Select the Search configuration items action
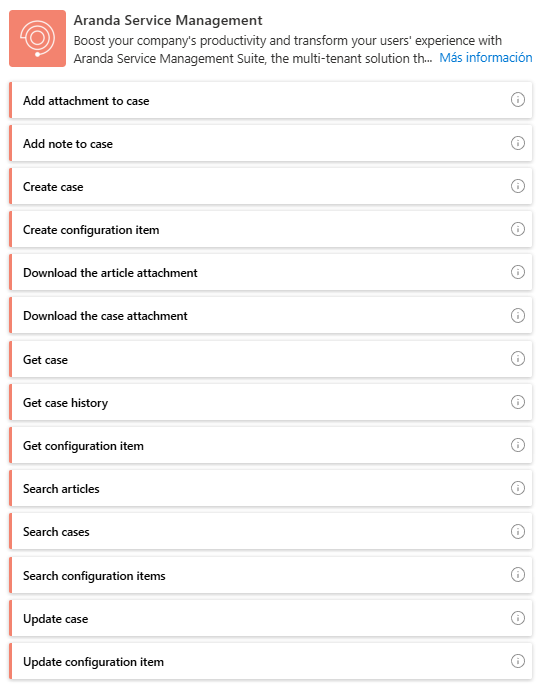The width and height of the screenshot is (544, 691). 271,575
